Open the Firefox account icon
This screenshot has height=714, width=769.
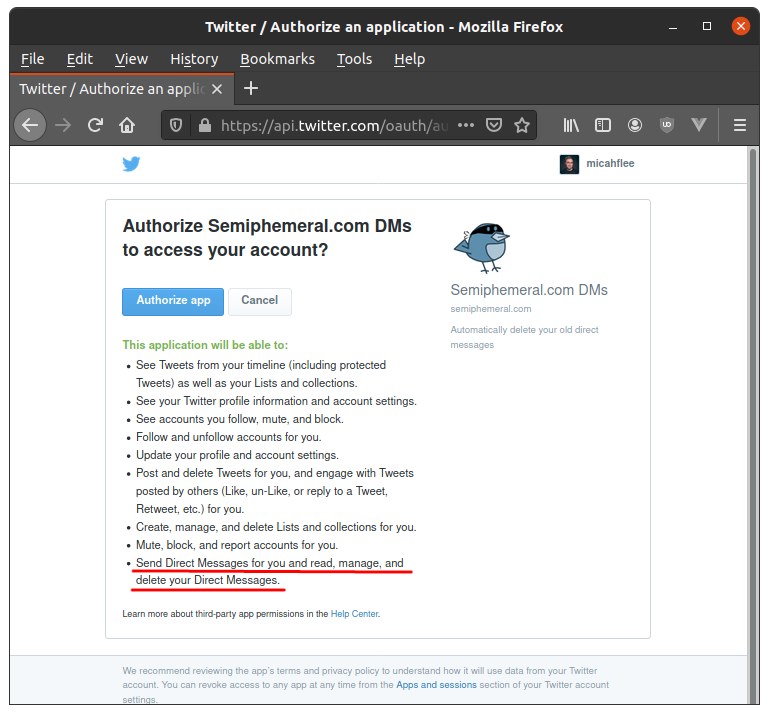(x=635, y=125)
